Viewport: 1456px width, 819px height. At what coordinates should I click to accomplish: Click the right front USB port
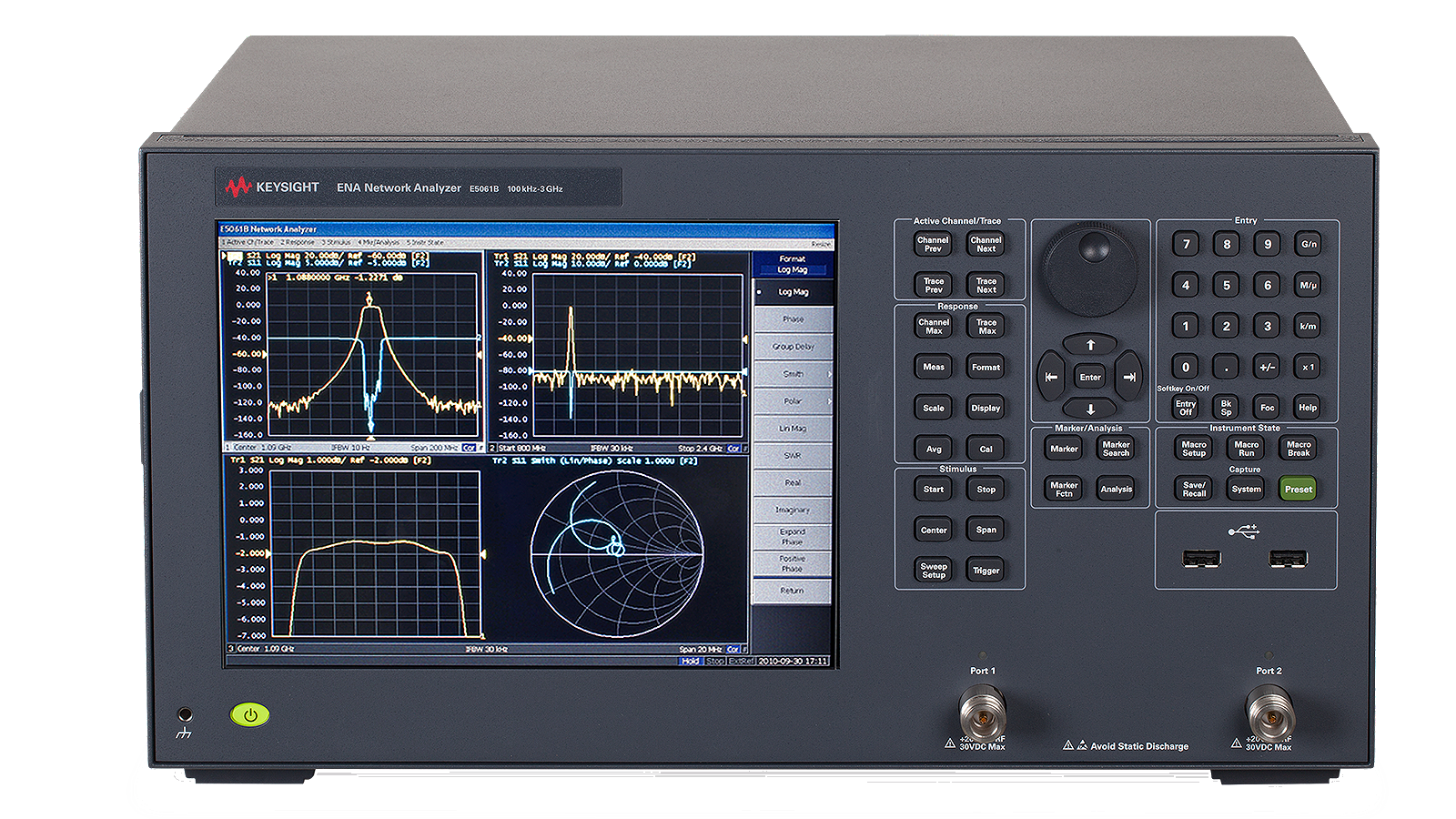1289,559
